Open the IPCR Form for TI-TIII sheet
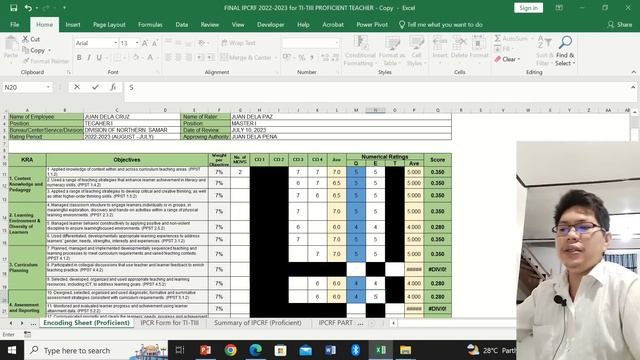The width and height of the screenshot is (640, 360). pyautogui.click(x=170, y=322)
